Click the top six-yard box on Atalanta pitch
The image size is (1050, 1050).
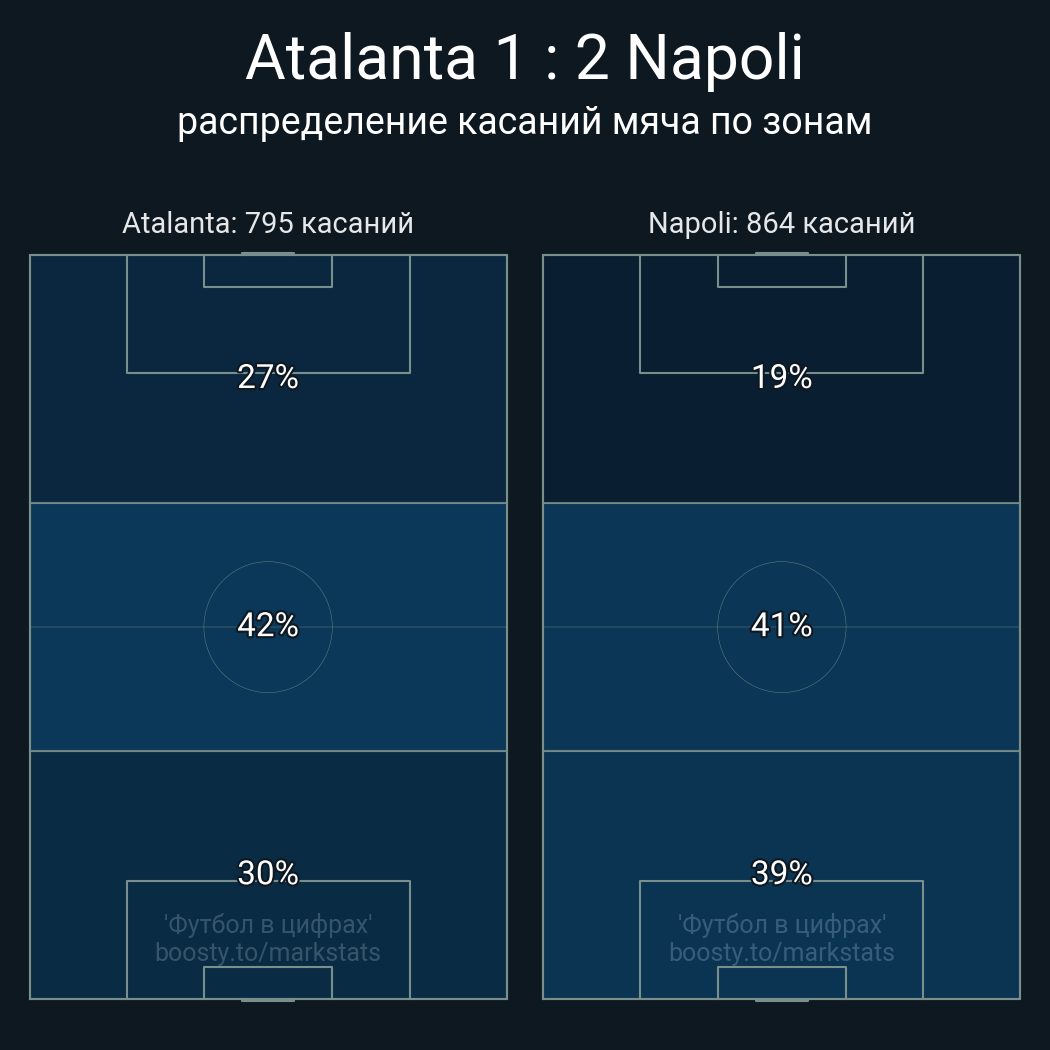point(267,271)
